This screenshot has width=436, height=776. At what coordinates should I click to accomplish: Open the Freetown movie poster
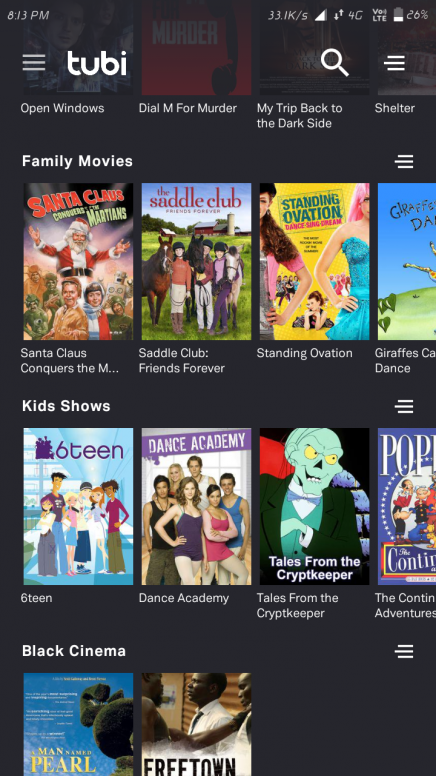point(196,725)
